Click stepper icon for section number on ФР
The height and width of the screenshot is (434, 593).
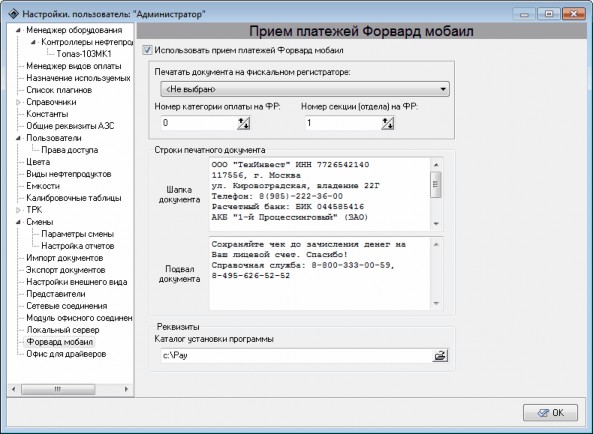(x=388, y=123)
